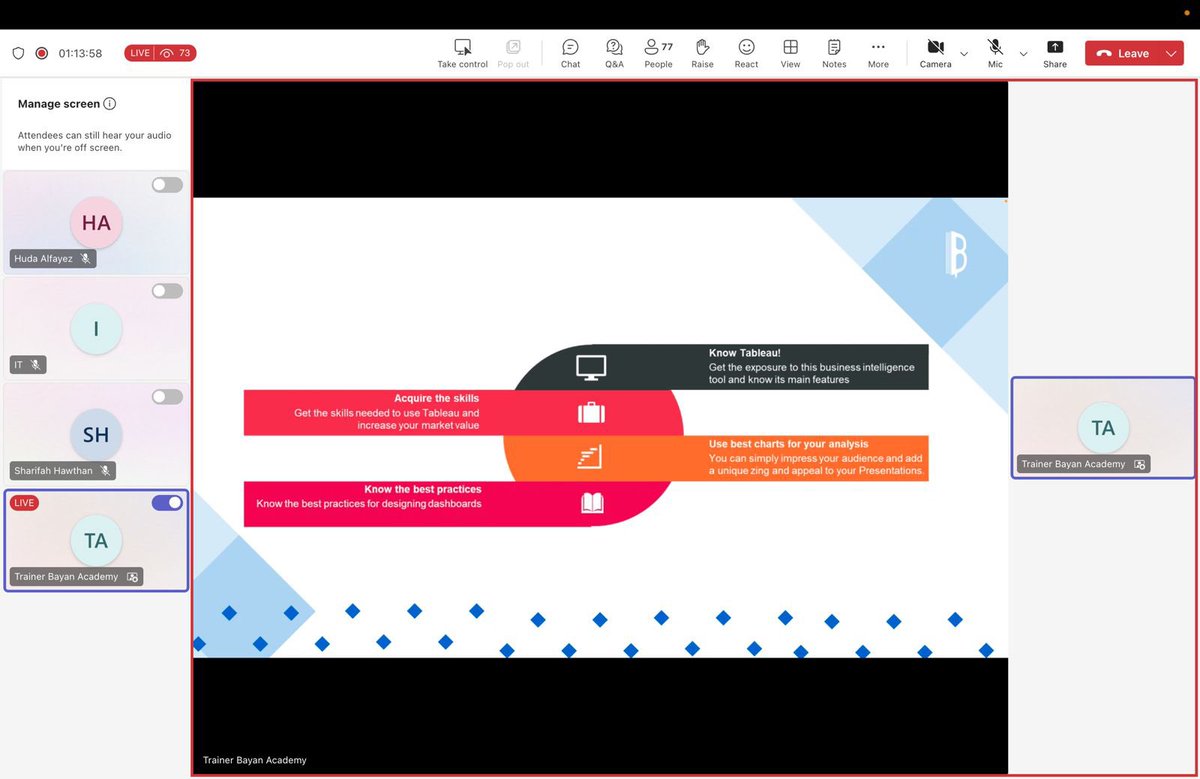Click Know the best practices heading
Screen dimensions: 1200x779
pos(423,489)
